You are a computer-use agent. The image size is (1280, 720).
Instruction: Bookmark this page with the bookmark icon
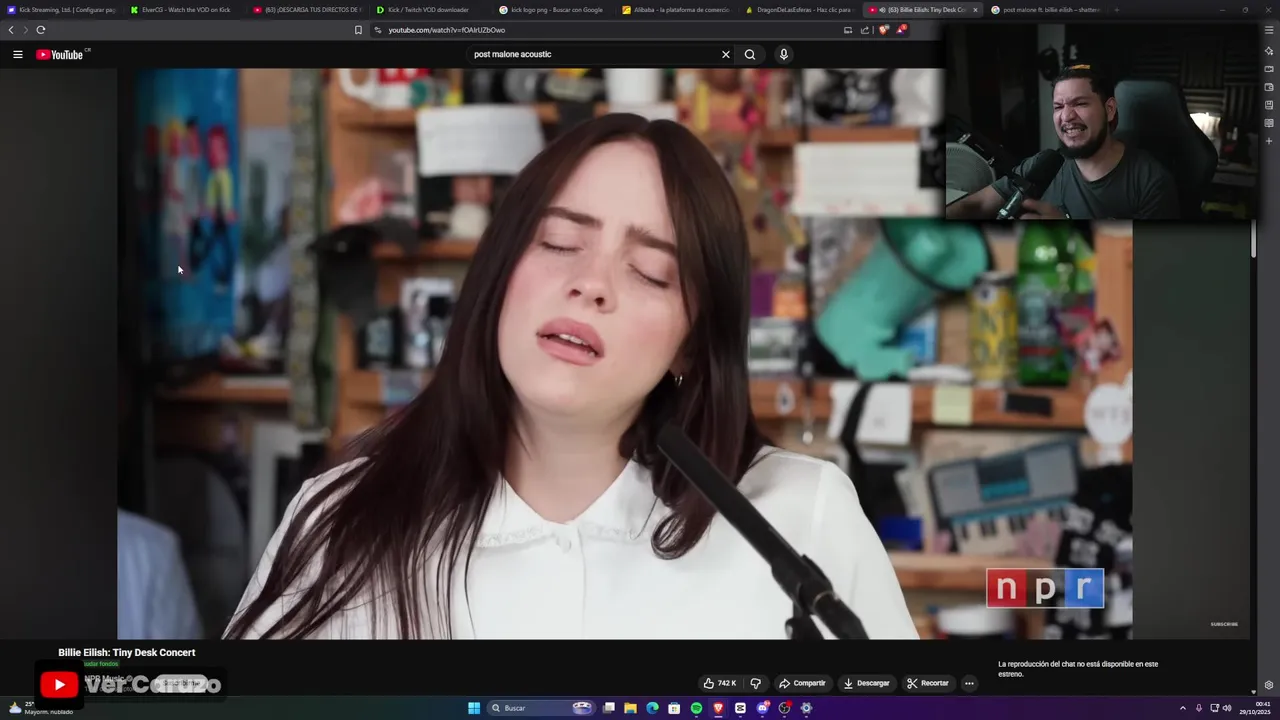coord(358,30)
